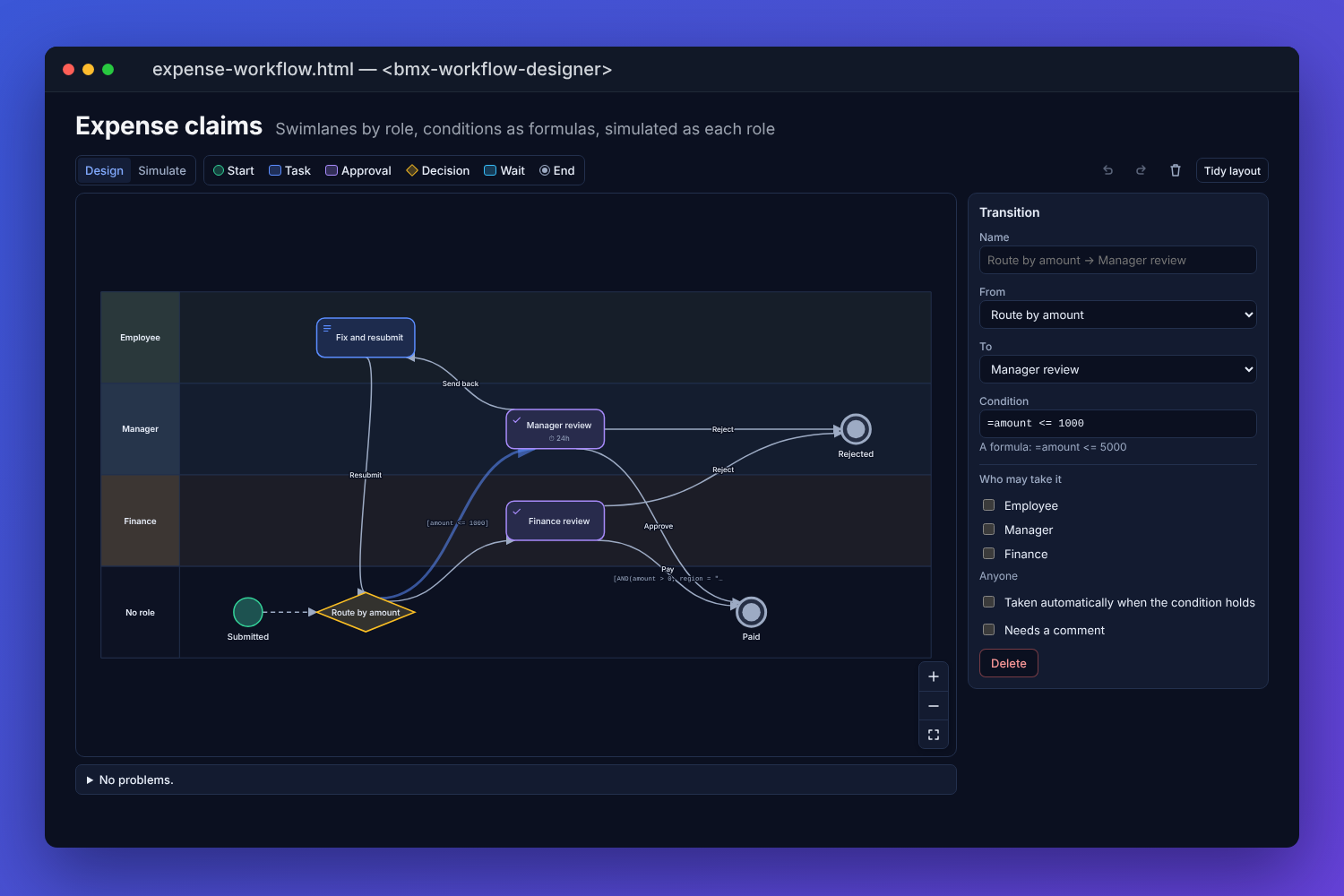Add a Wait node from palette

504,170
